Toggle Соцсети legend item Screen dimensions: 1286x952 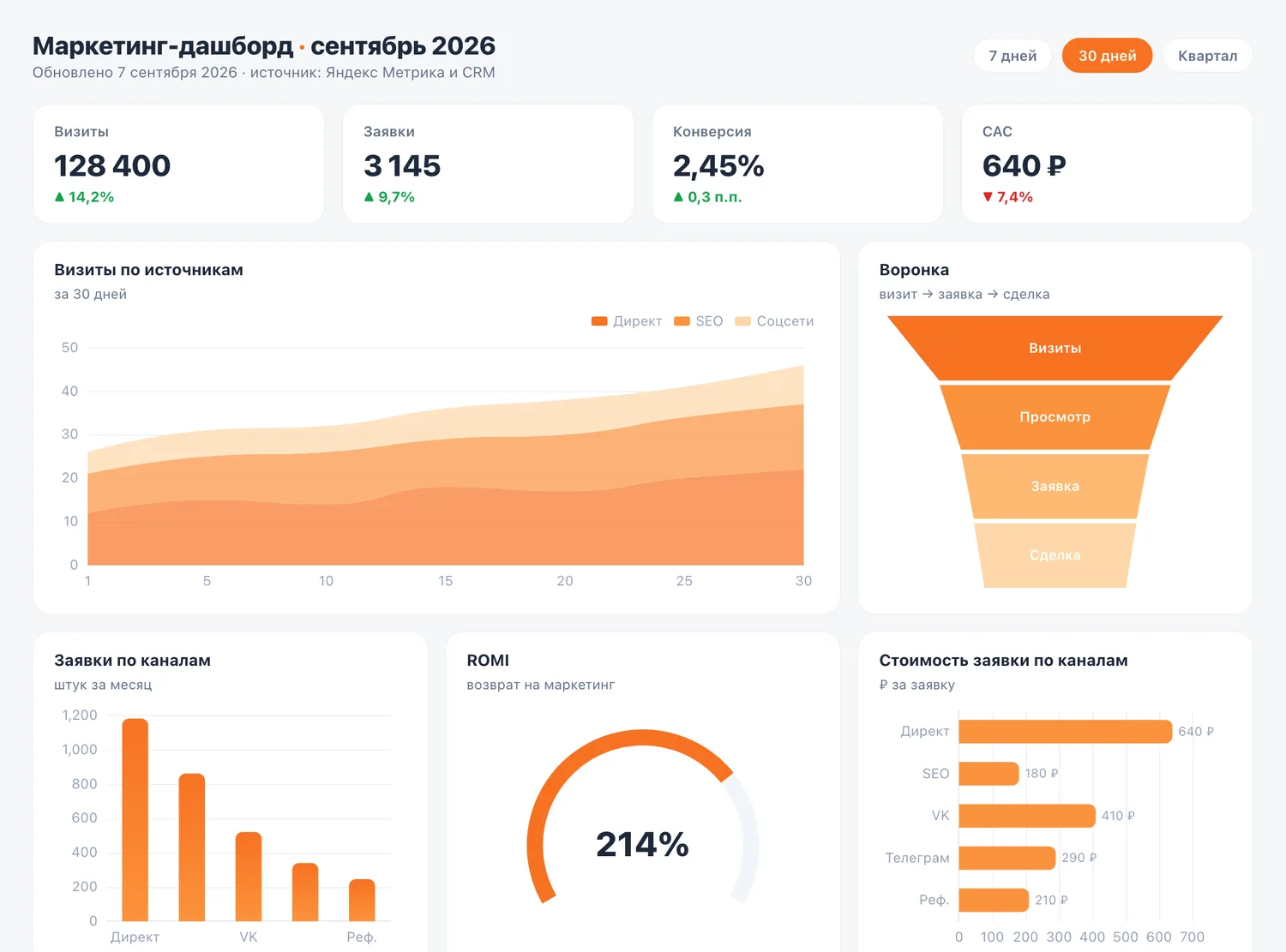774,321
